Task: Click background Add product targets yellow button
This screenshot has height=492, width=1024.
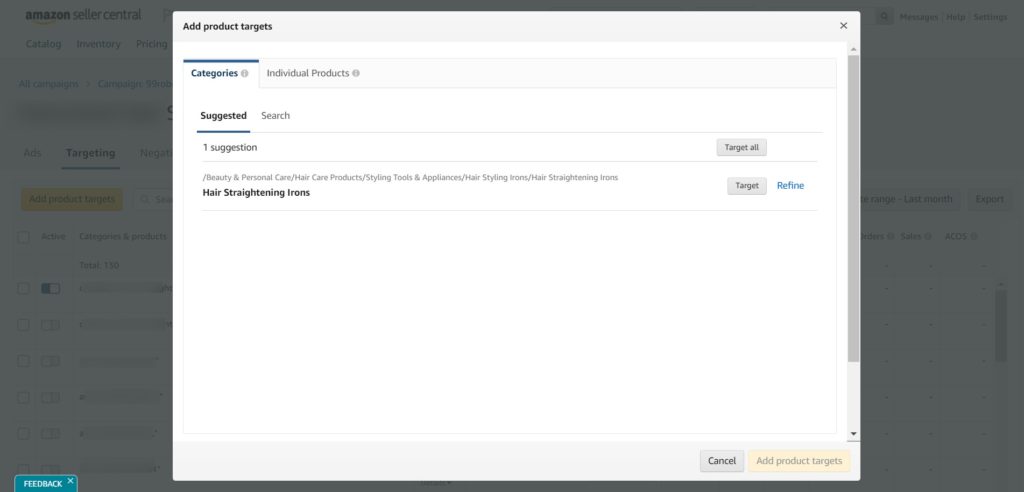Action: pos(72,199)
